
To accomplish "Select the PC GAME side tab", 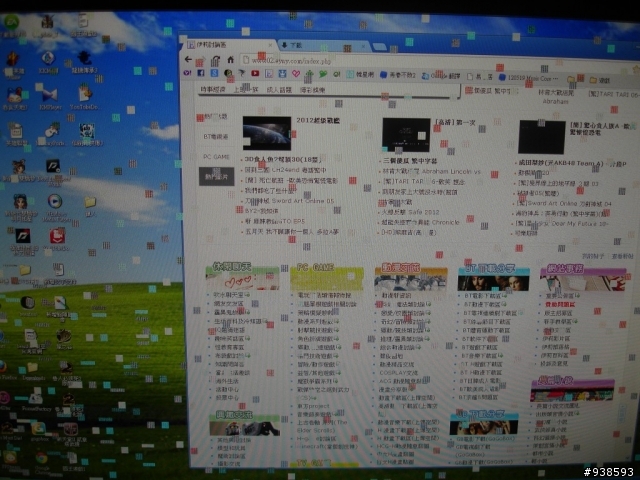I will tap(216, 157).
